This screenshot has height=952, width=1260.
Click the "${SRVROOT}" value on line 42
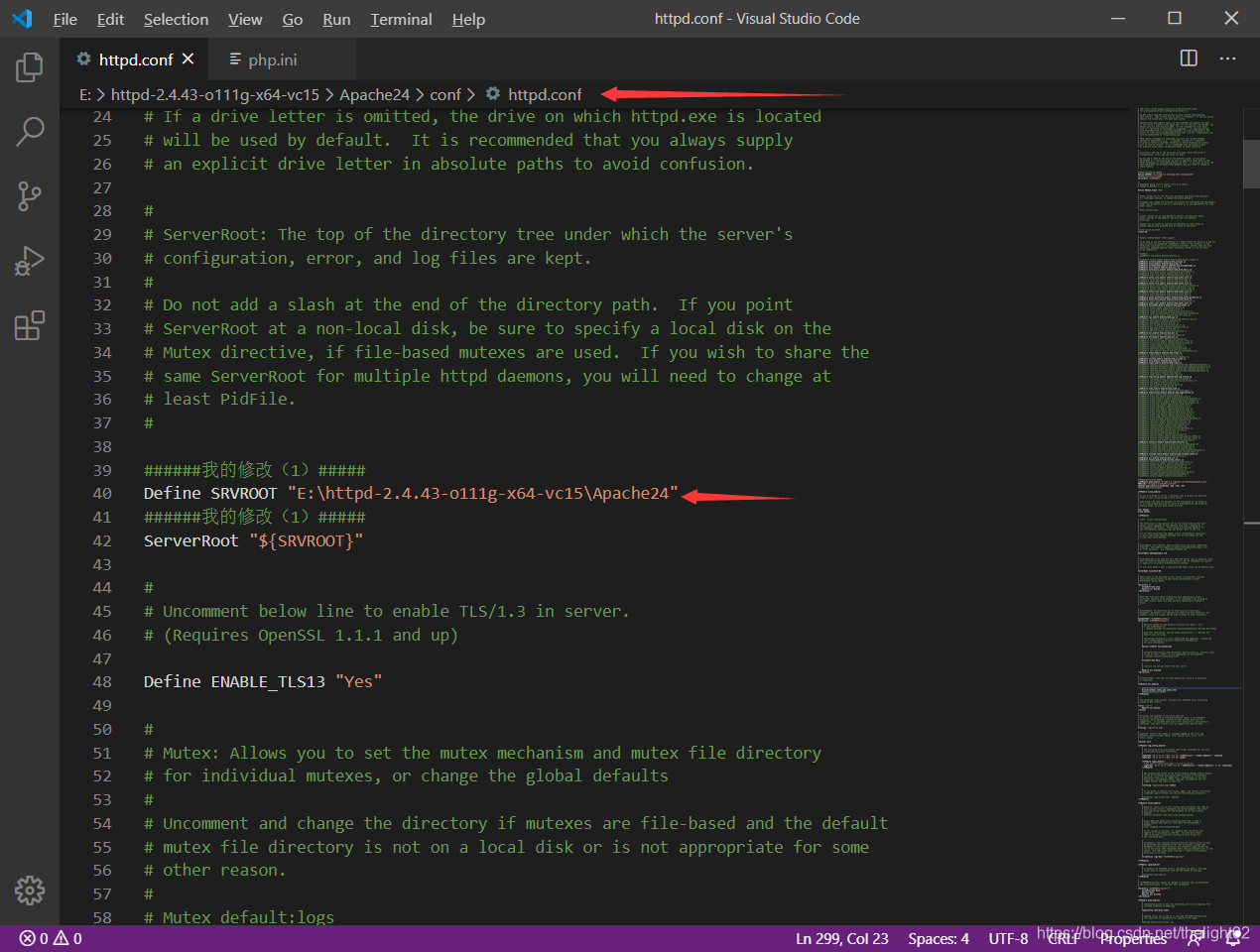click(x=307, y=541)
